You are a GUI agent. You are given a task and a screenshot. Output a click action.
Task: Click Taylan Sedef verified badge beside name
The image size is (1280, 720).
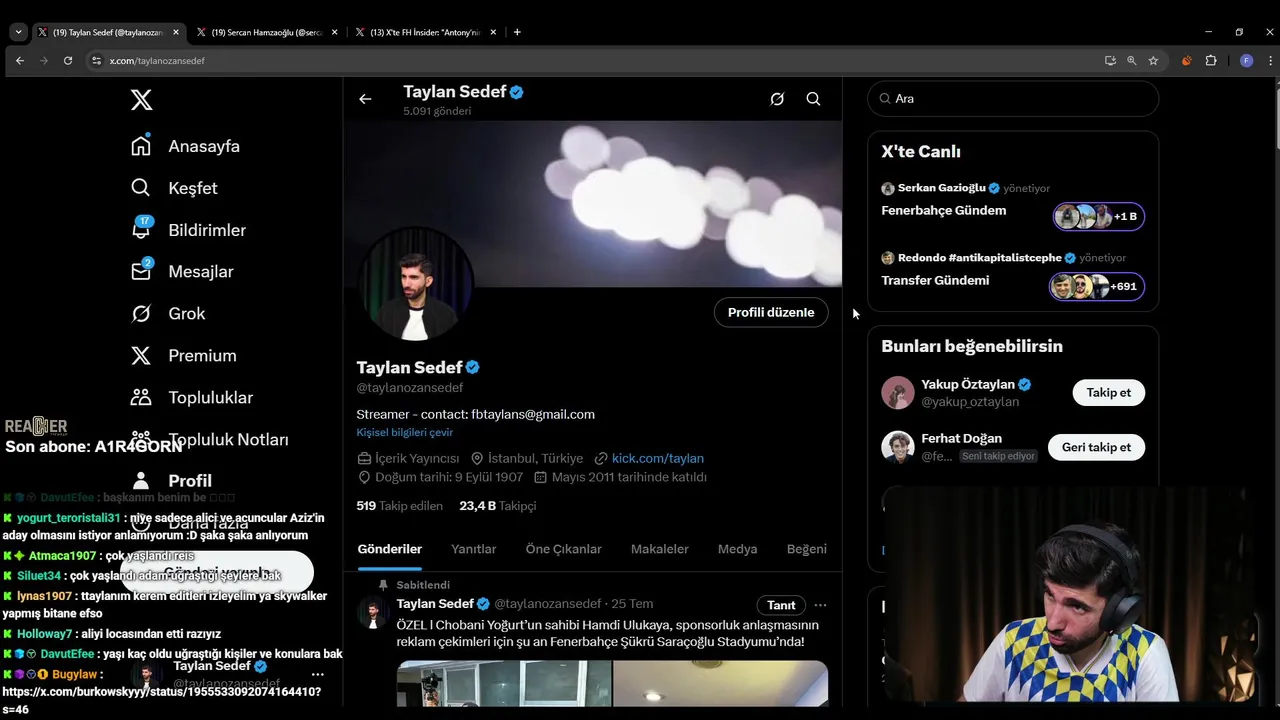(x=473, y=367)
